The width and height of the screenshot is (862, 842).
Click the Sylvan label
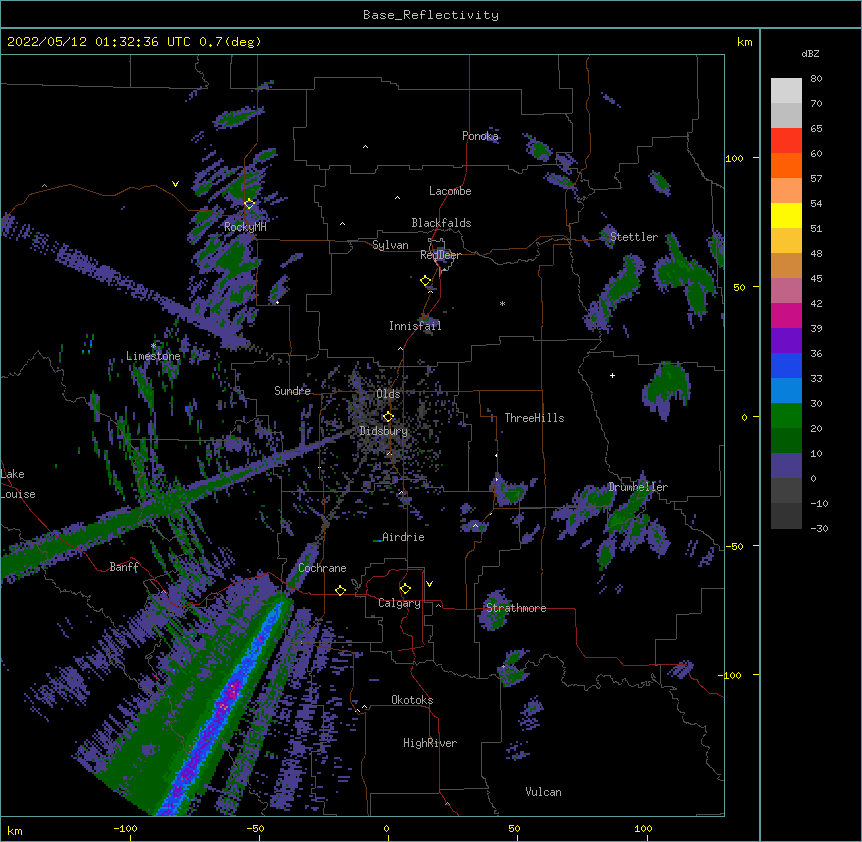pyautogui.click(x=390, y=245)
